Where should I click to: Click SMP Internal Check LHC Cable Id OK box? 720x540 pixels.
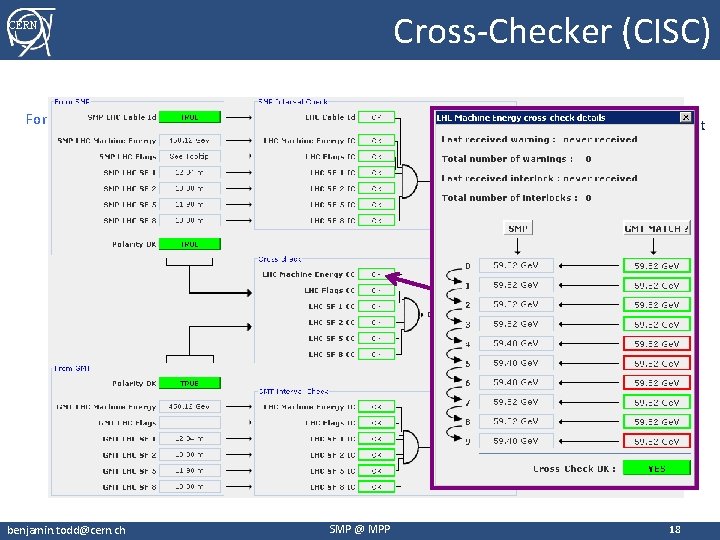point(376,117)
